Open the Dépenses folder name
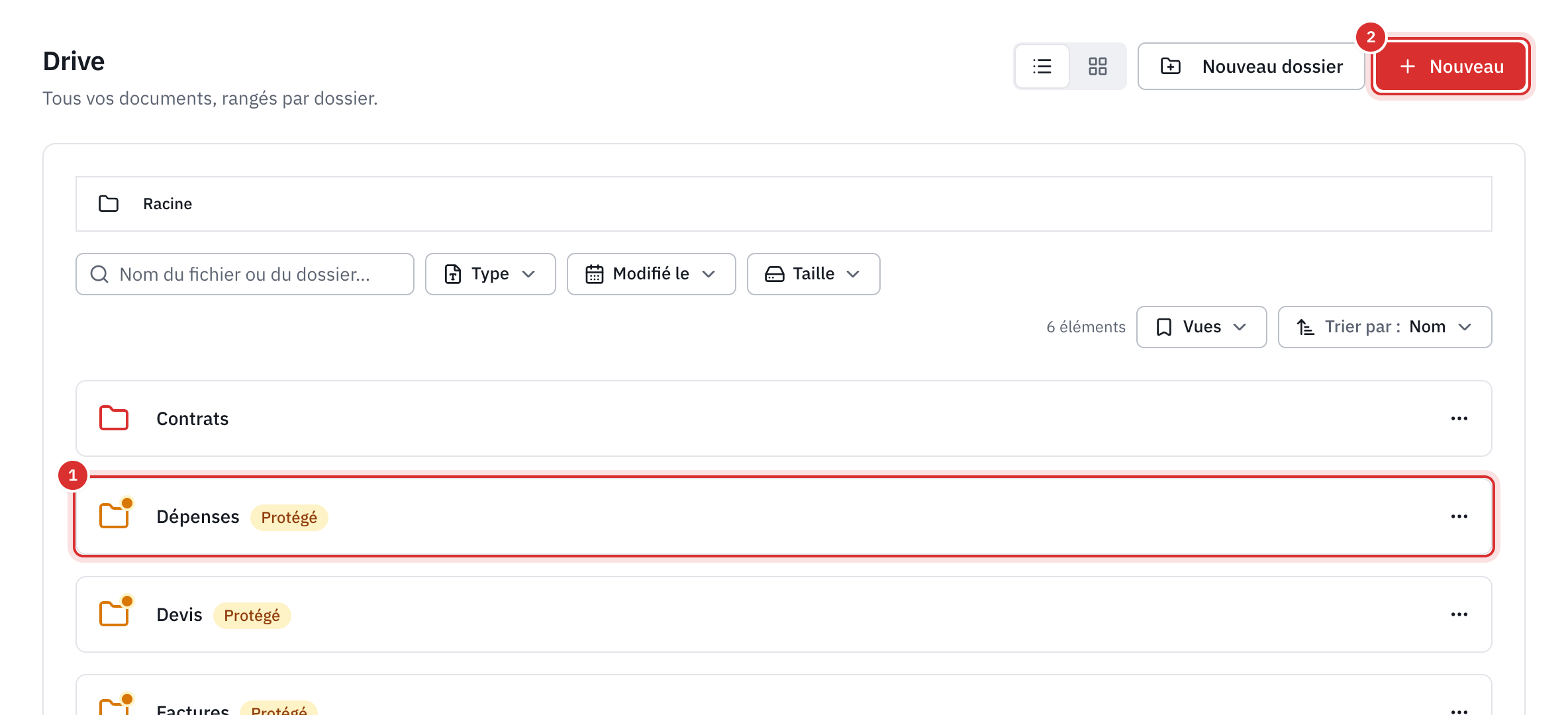The height and width of the screenshot is (715, 1568). 198,516
